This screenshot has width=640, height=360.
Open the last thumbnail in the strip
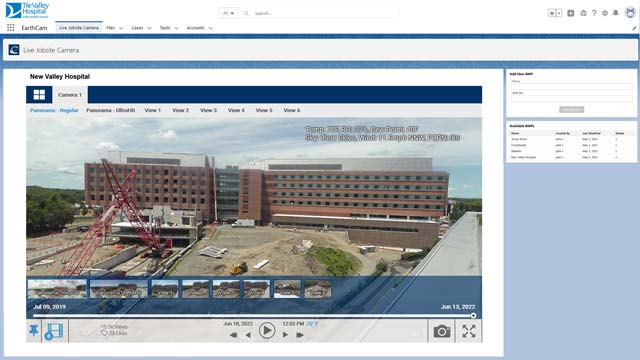pos(318,289)
